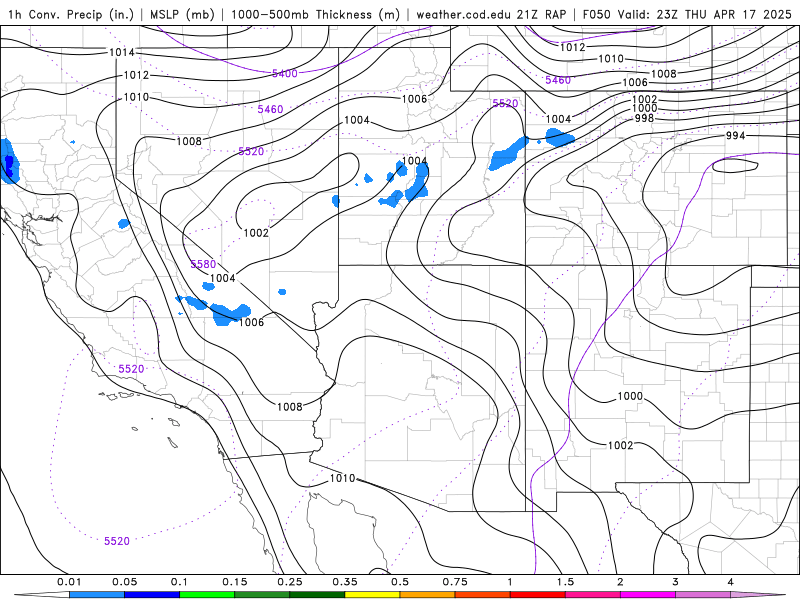Image resolution: width=800 pixels, height=600 pixels.
Task: Click the "23Z THU APR 17 2025" valid time
Action: [x=724, y=14]
